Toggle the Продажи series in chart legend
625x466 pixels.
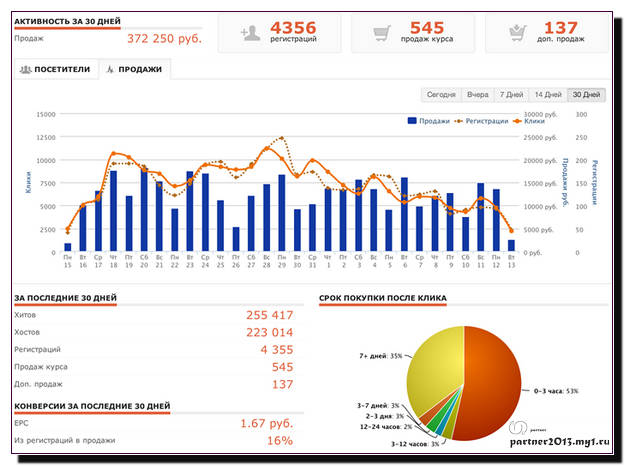(x=428, y=121)
